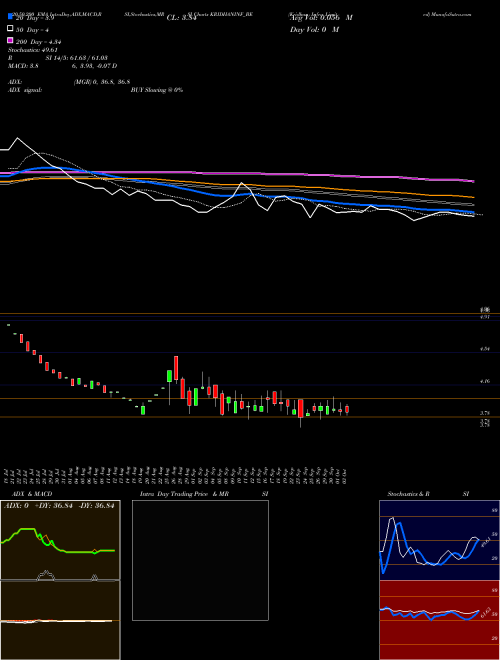
Task: Click the 'BUY Slowing @ 0%' signal text
Action: 157,90
